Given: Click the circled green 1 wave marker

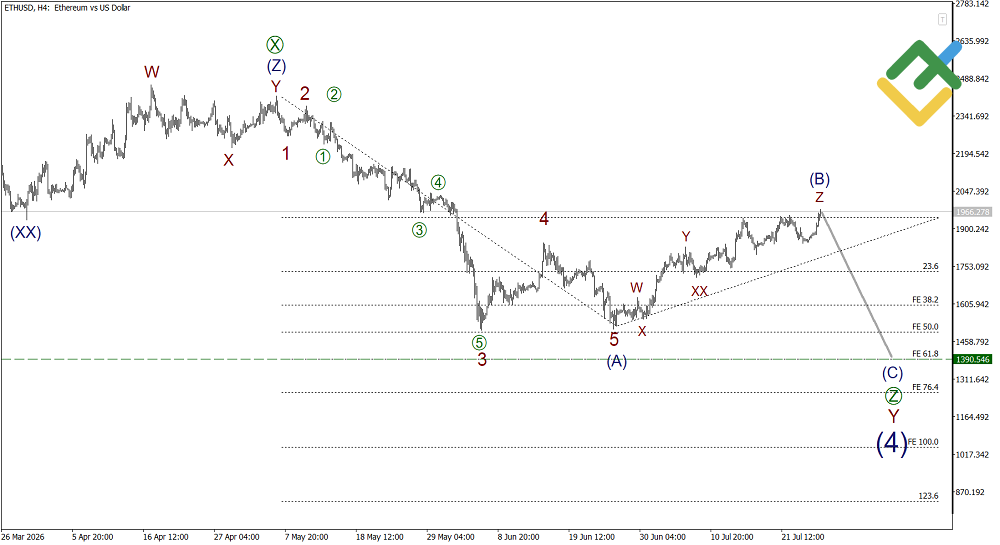Looking at the screenshot, I should click(323, 156).
